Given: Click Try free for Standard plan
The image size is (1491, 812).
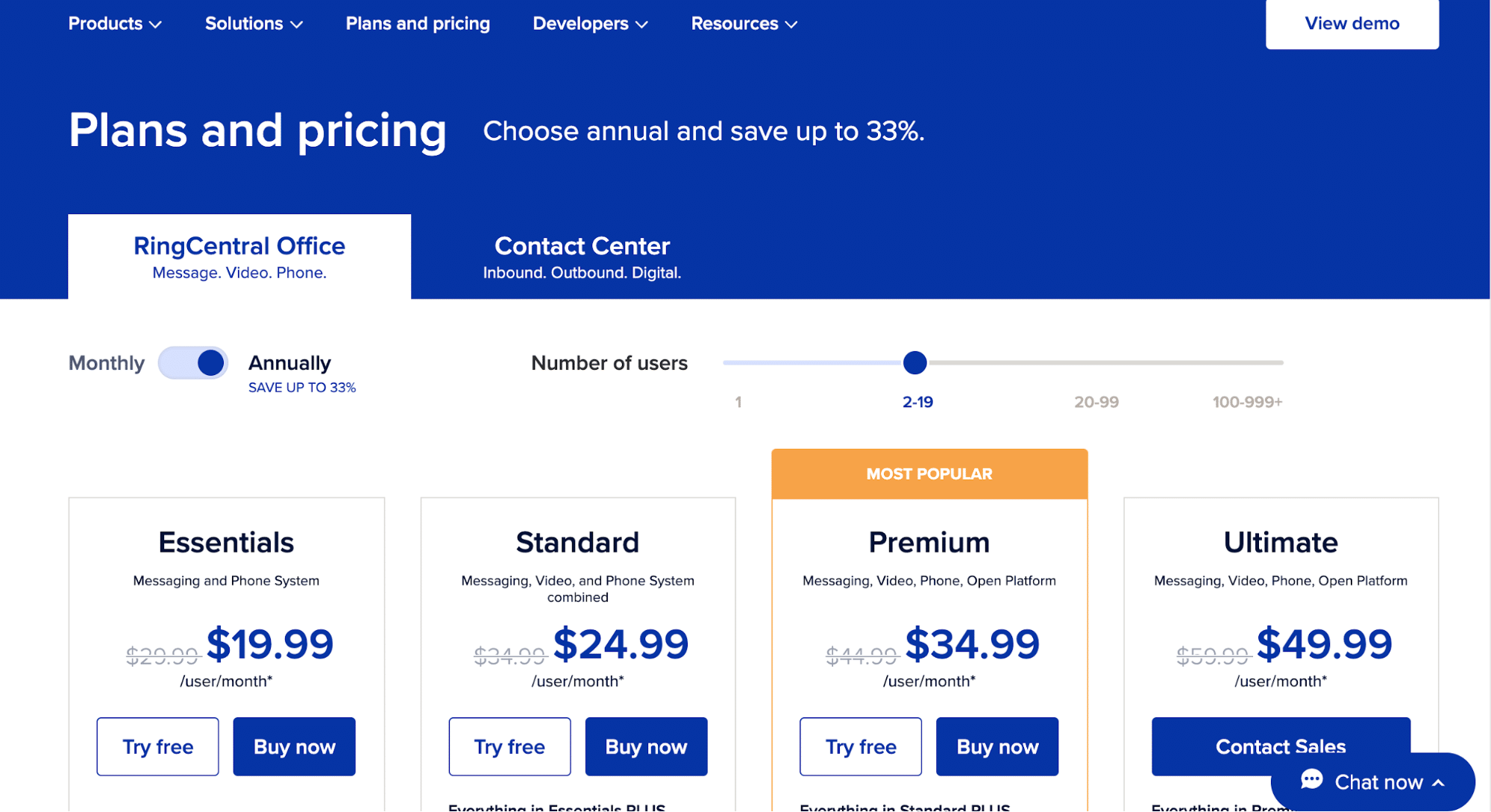Looking at the screenshot, I should (509, 746).
